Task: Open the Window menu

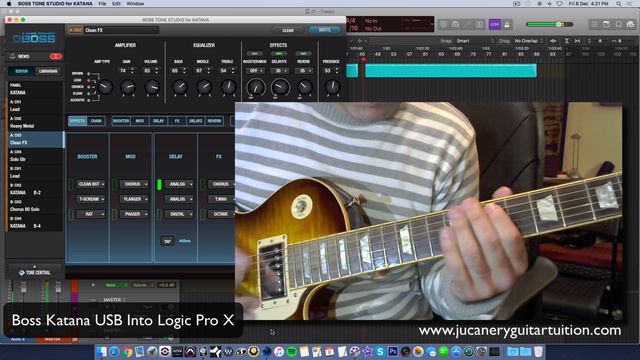Action: pos(135,4)
